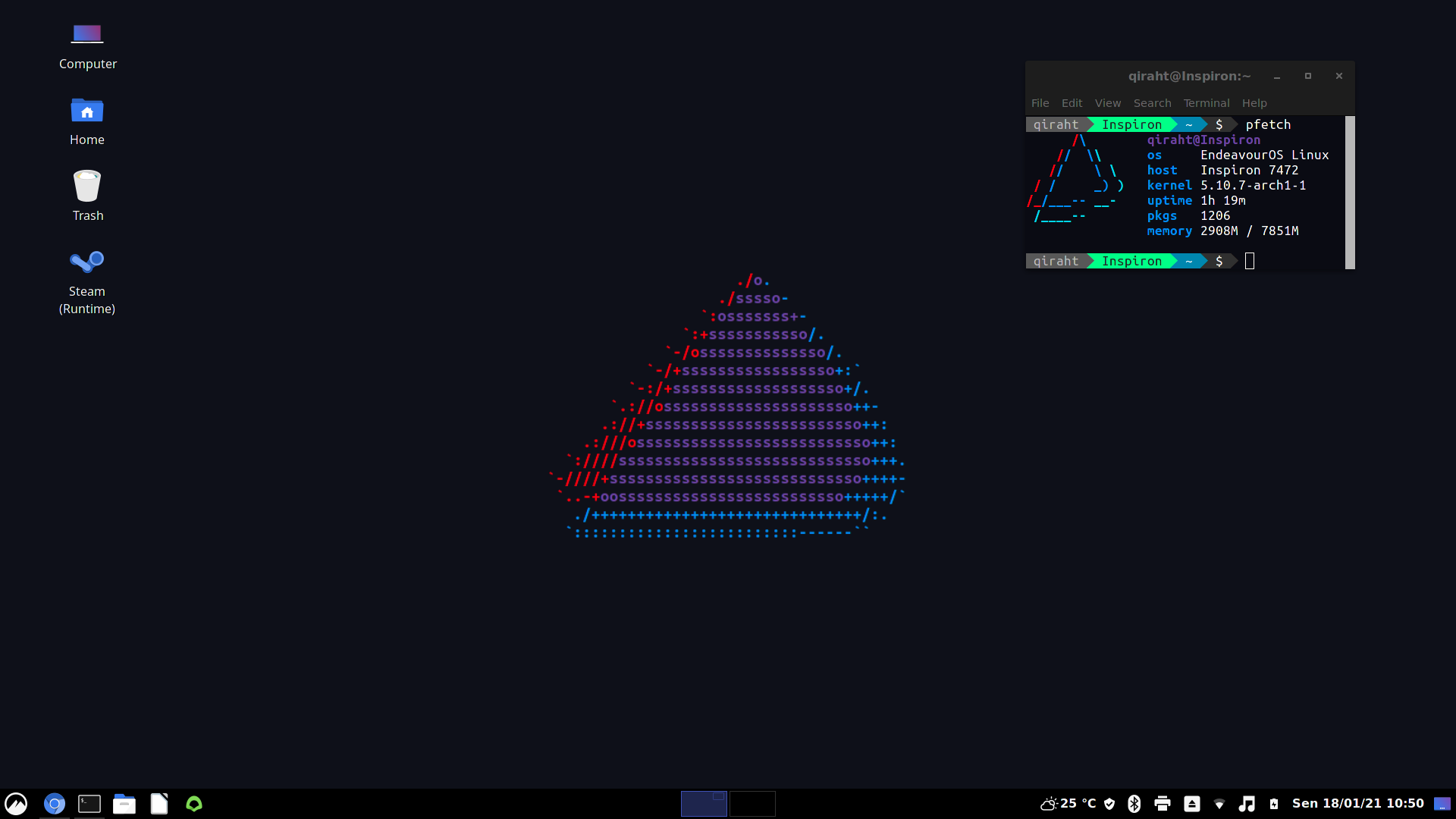Open the printer tray icon
This screenshot has width=1456, height=819.
1163,804
